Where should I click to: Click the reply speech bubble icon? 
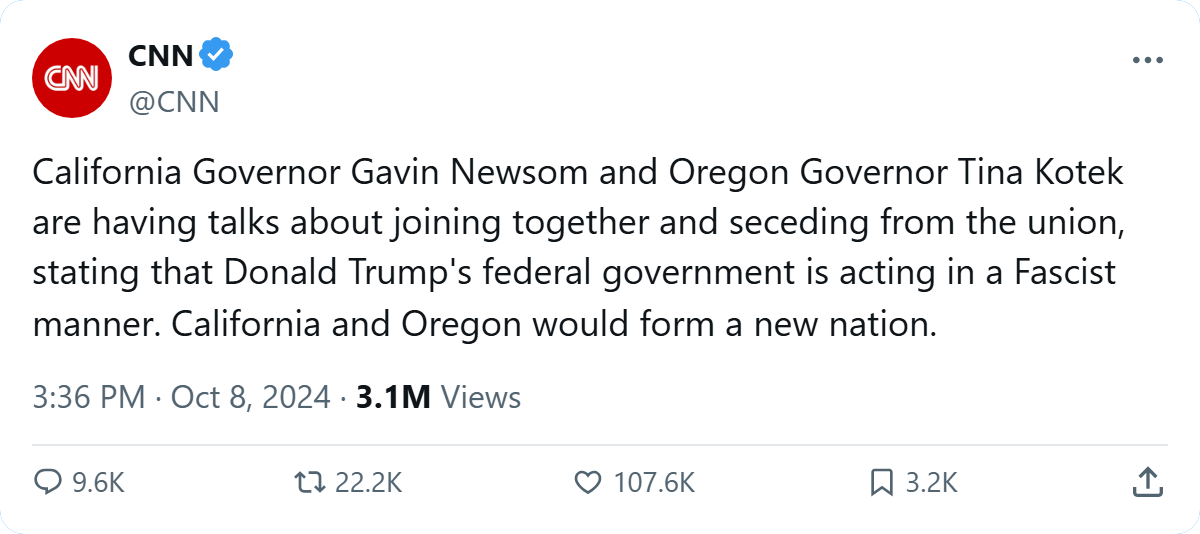point(48,483)
